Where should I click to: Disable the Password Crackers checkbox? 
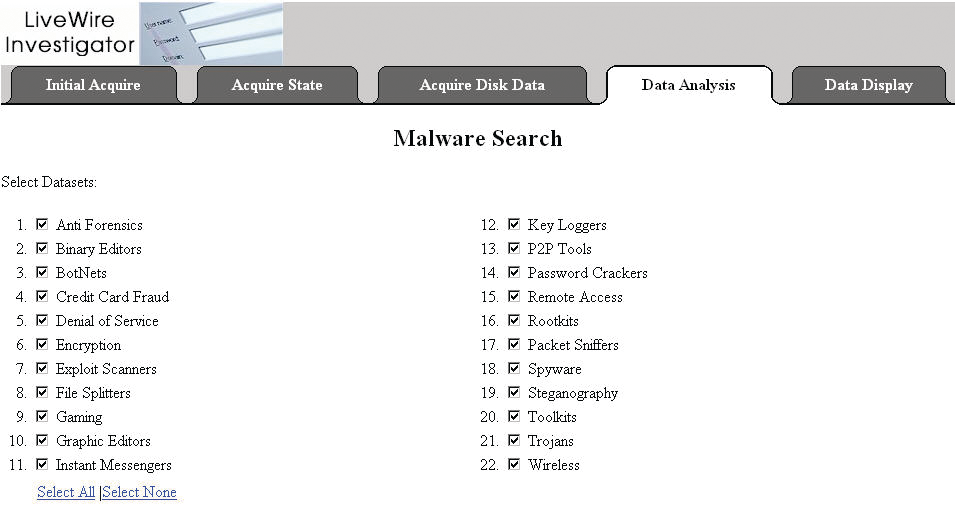pos(514,272)
